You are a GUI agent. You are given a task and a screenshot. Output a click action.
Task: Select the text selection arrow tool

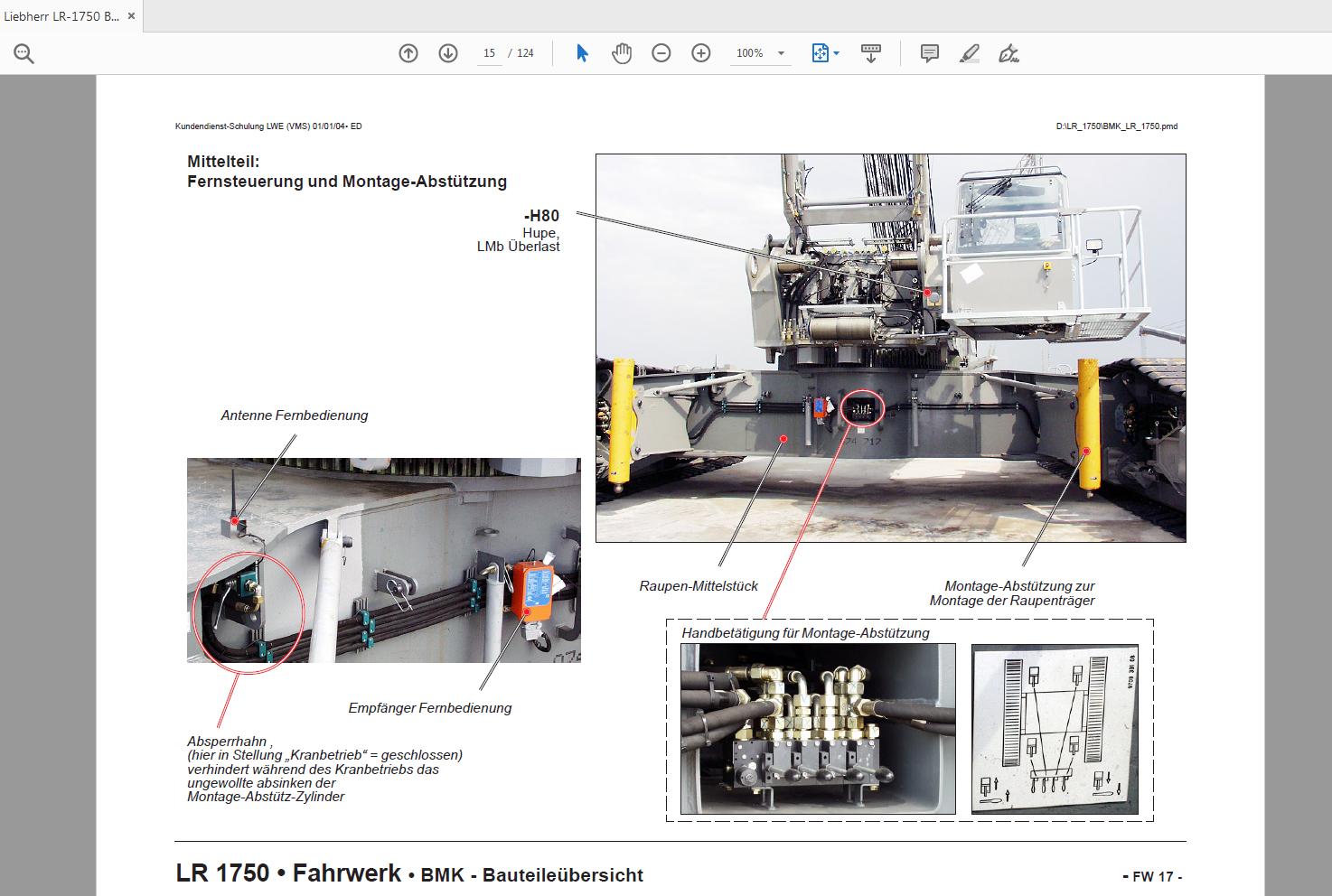point(583,52)
